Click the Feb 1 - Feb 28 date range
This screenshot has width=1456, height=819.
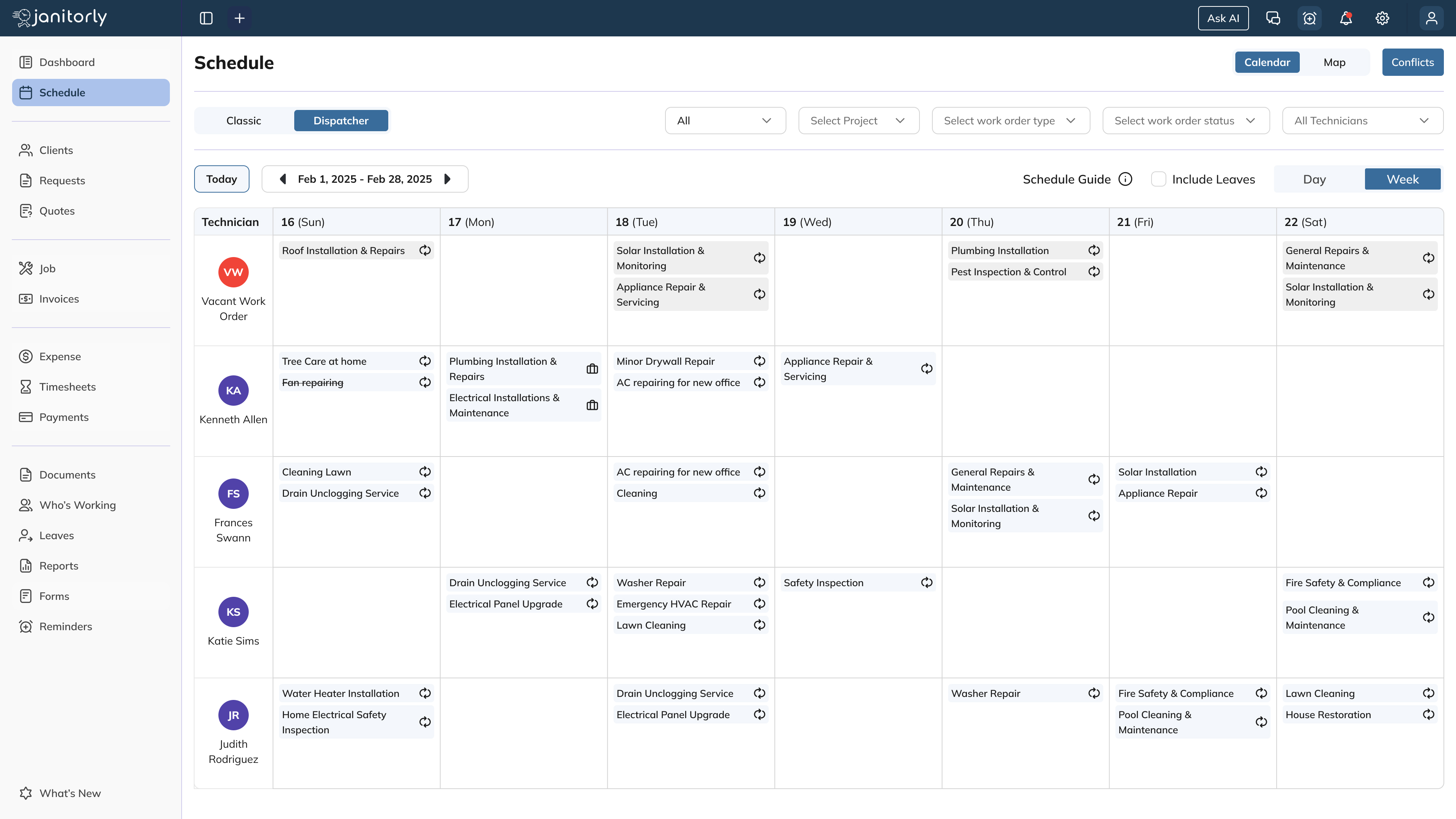(x=364, y=179)
